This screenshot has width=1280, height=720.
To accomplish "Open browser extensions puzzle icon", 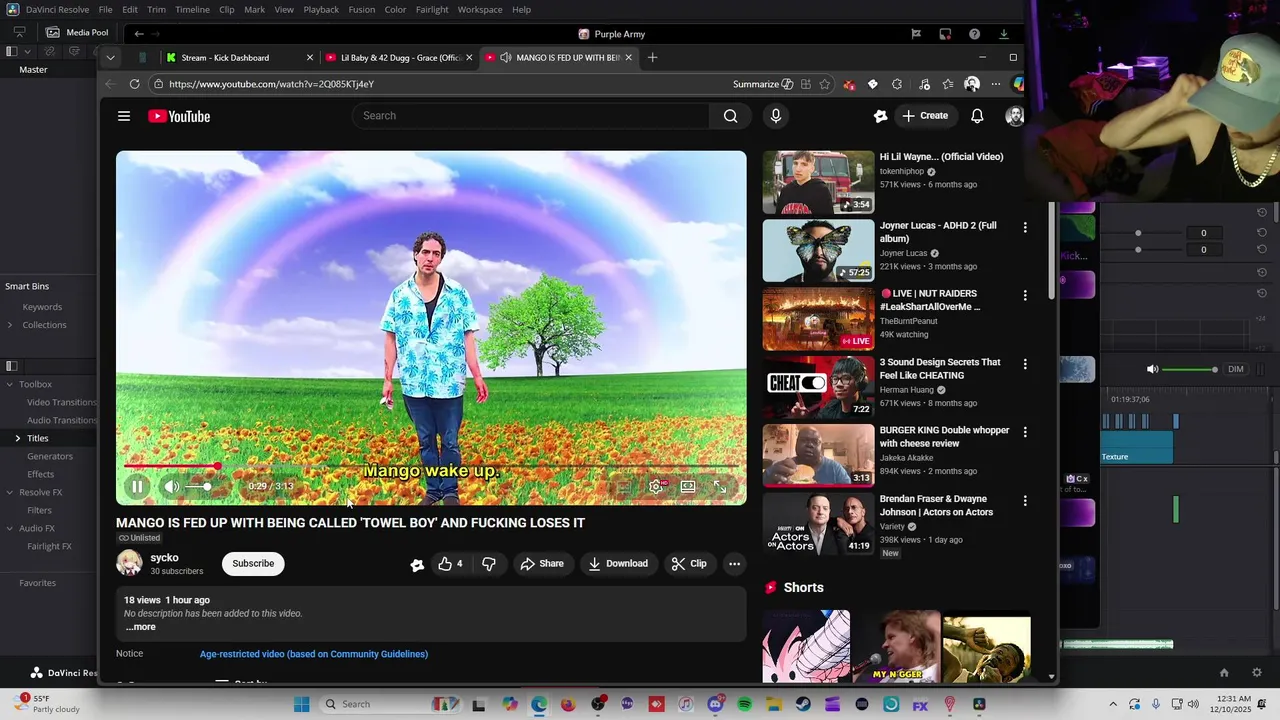I will pos(897,84).
